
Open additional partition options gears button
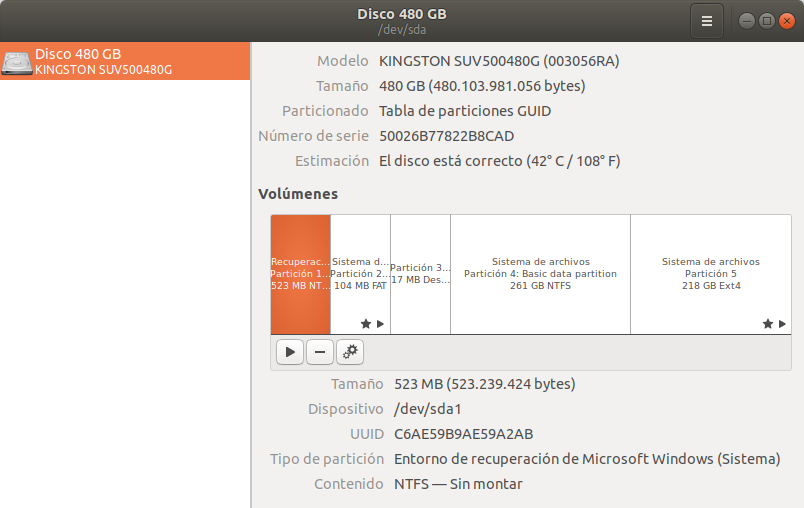pyautogui.click(x=350, y=351)
